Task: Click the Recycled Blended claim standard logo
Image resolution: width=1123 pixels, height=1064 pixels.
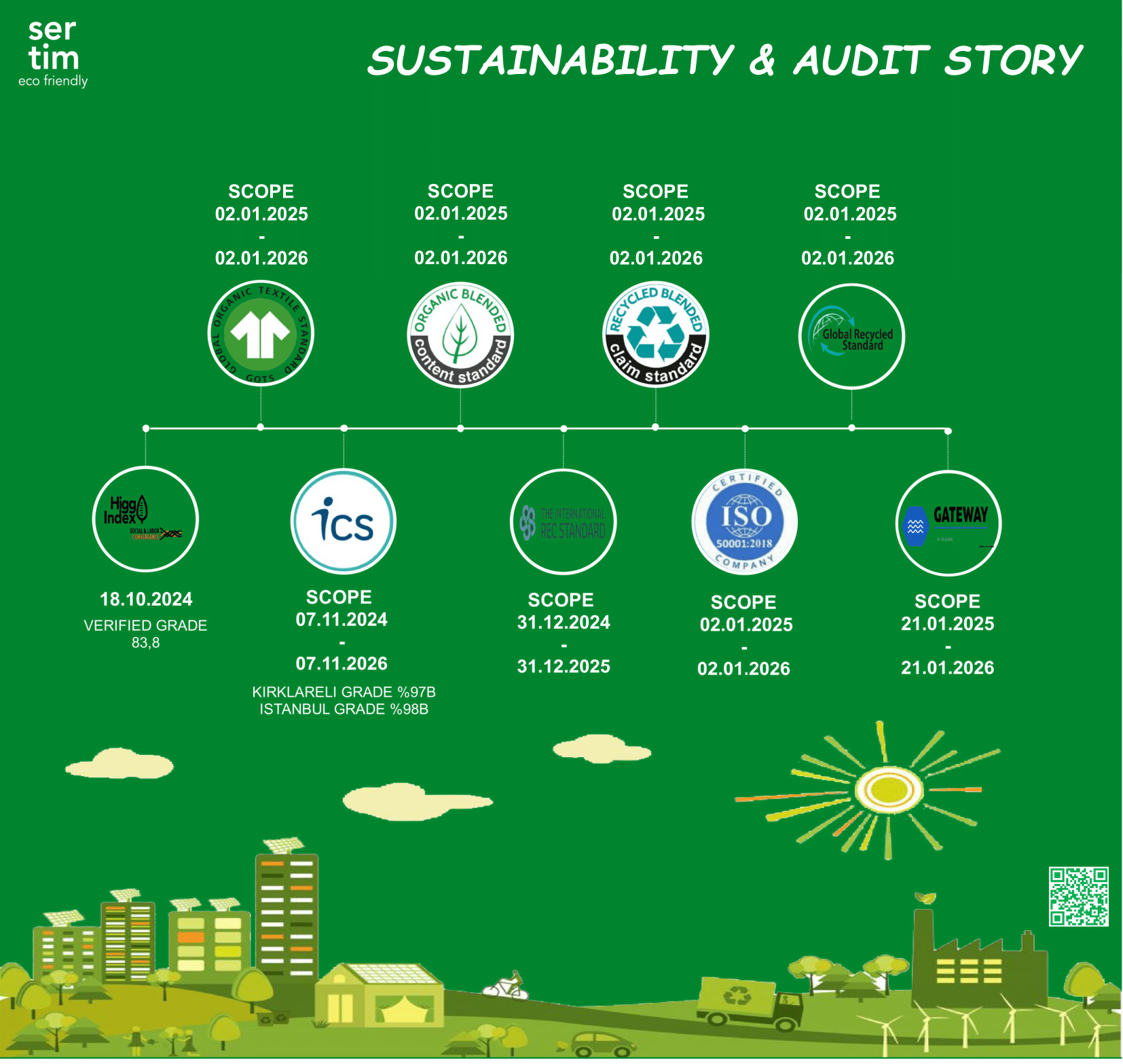Action: click(656, 334)
